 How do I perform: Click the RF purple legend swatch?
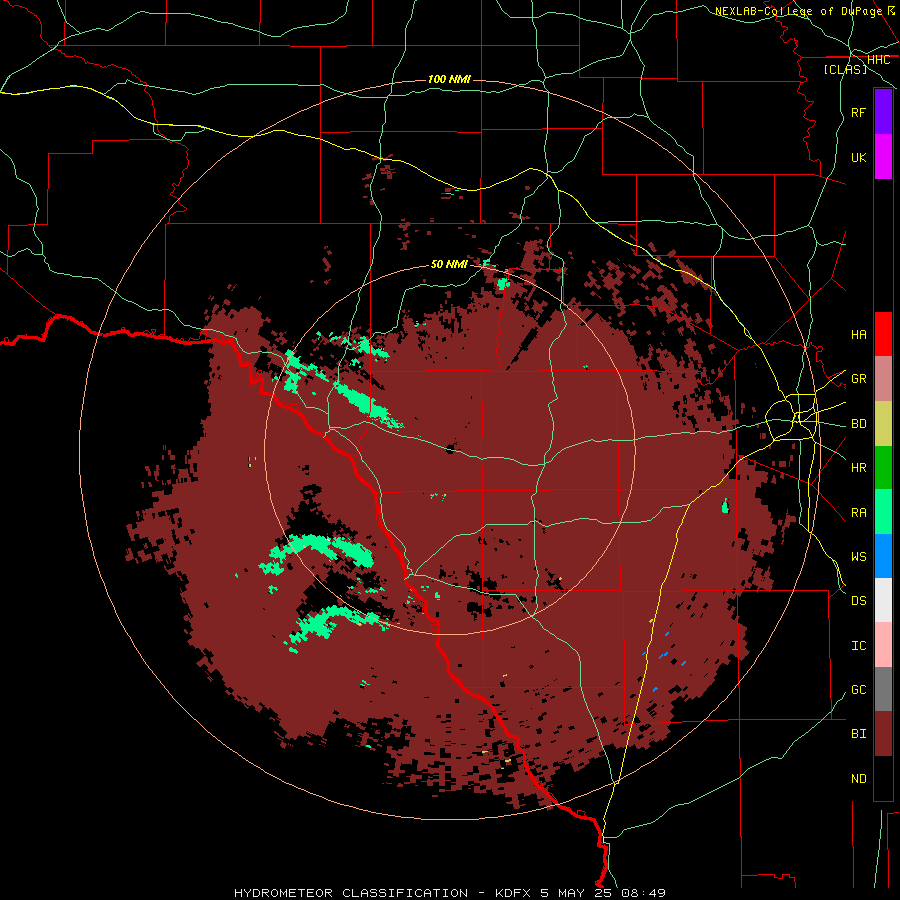click(x=883, y=112)
